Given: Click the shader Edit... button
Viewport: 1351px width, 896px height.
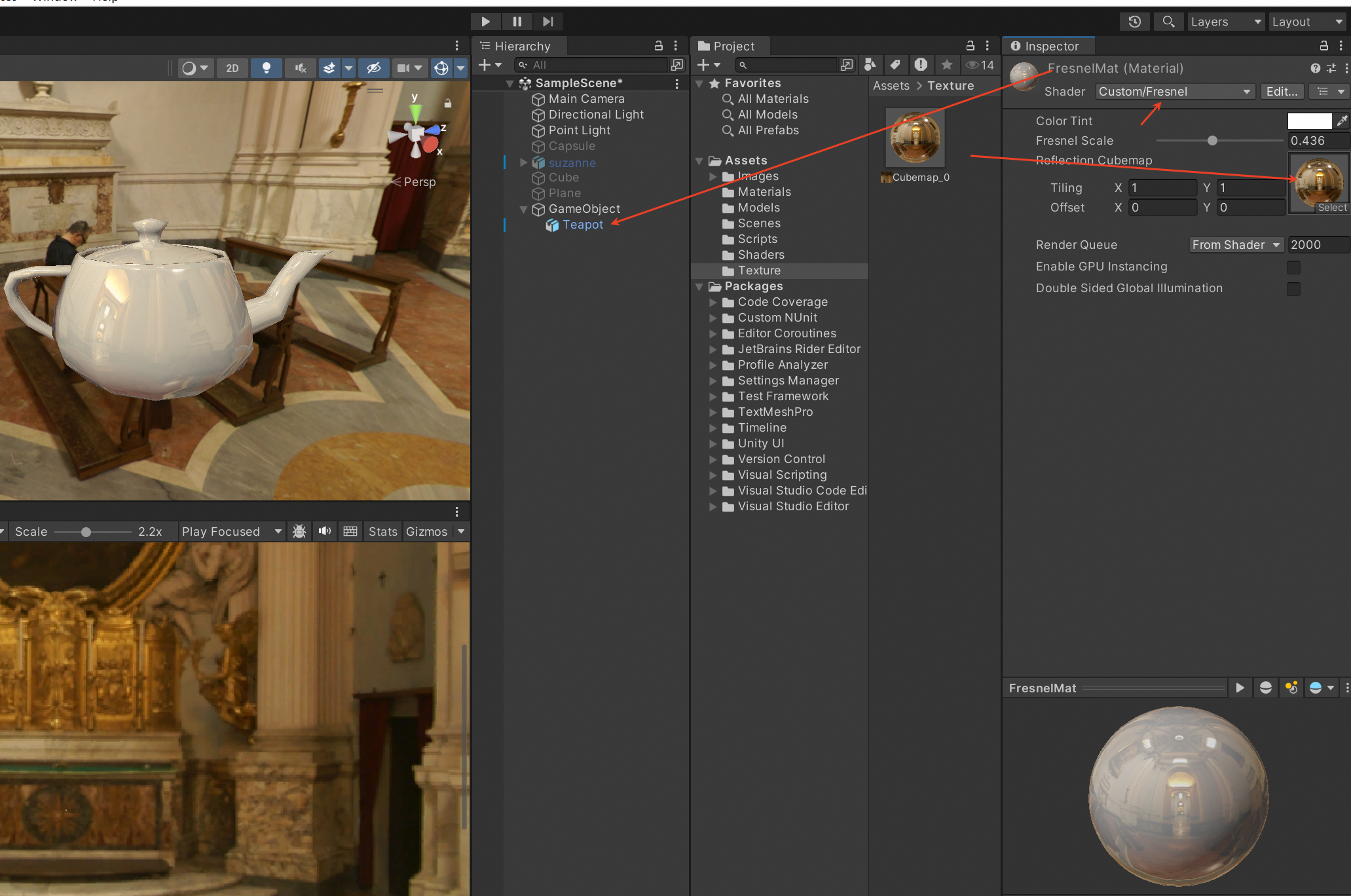Looking at the screenshot, I should pos(1282,92).
